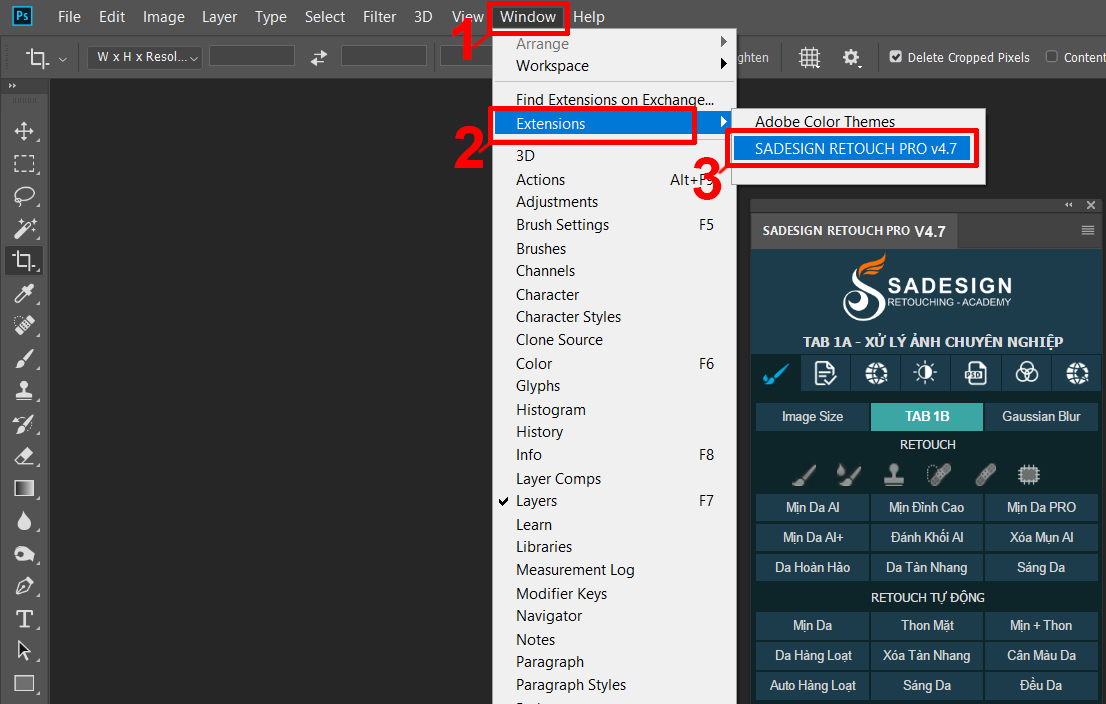Select the Eyedropper tool

click(x=25, y=293)
